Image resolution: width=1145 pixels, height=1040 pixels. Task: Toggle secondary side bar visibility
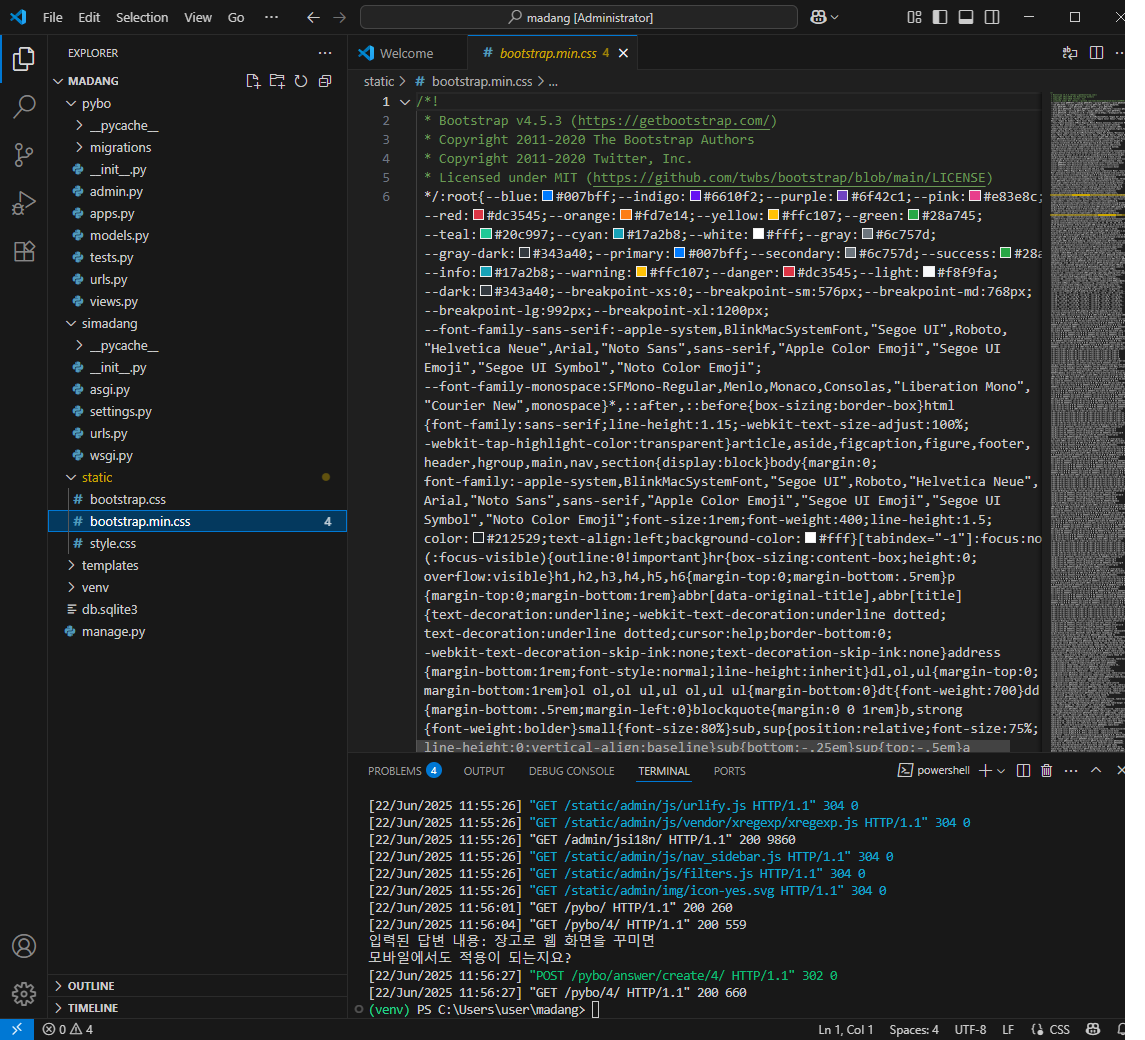[x=992, y=18]
